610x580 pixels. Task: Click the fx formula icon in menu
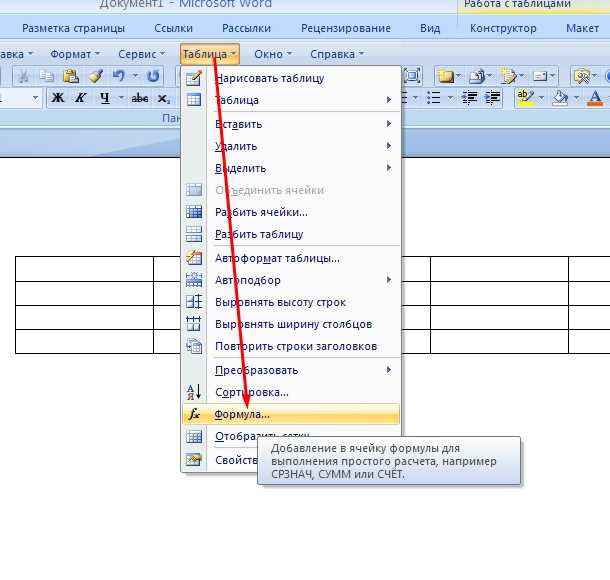pos(194,414)
